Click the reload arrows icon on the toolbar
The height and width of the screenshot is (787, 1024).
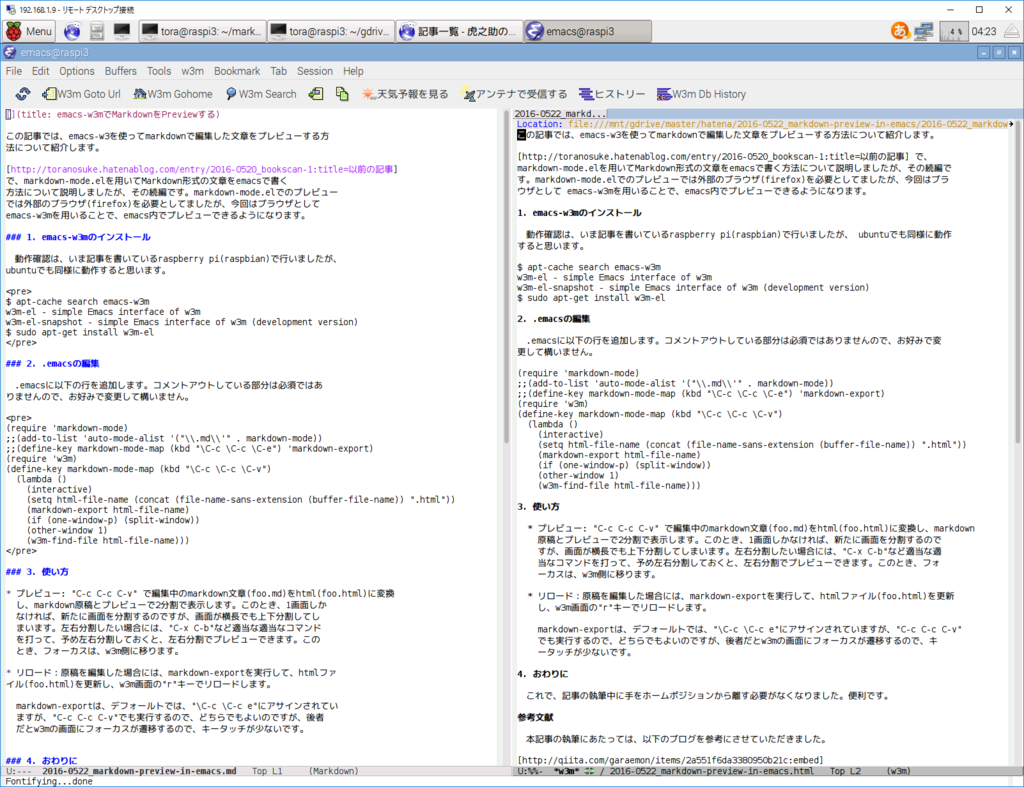23,94
